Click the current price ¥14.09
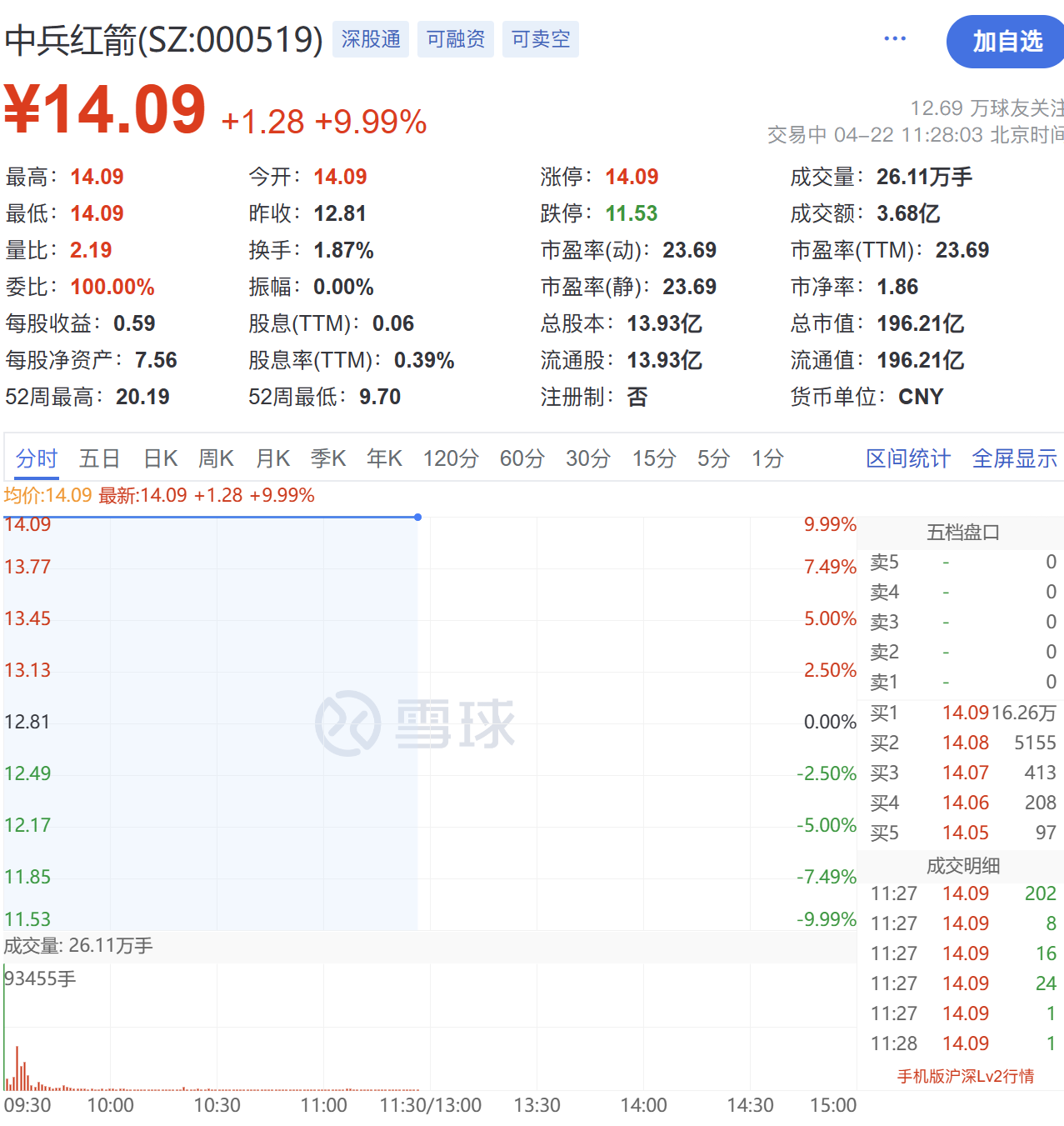The height and width of the screenshot is (1126, 1064). [x=105, y=109]
